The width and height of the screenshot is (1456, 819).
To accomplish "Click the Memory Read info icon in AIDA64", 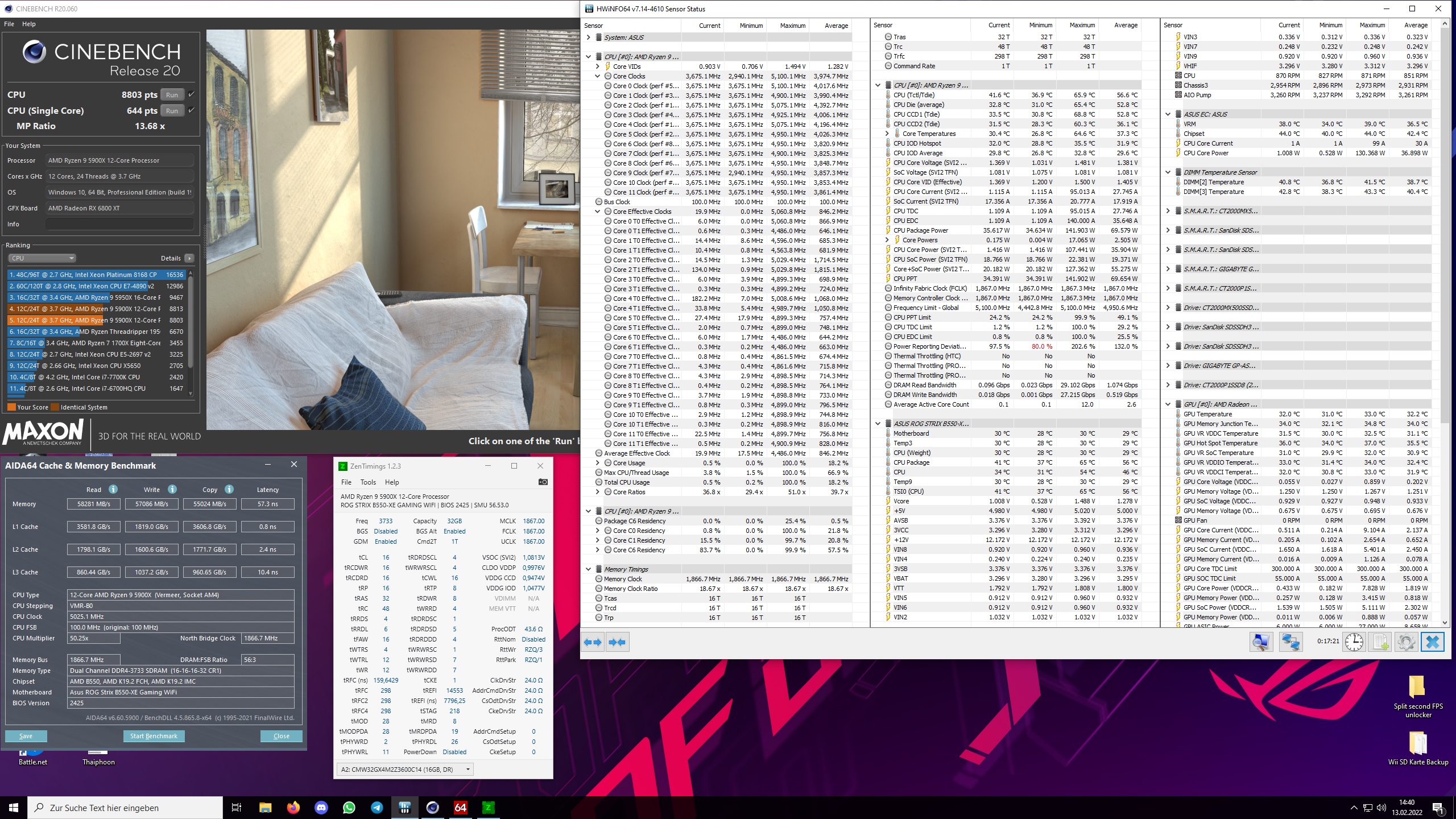I will [x=113, y=489].
